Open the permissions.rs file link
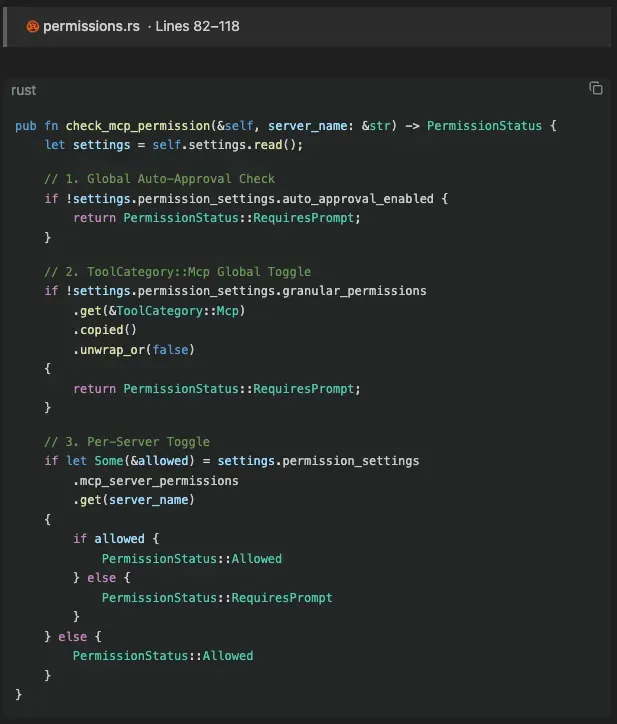Viewport: 617px width, 724px height. [91, 26]
